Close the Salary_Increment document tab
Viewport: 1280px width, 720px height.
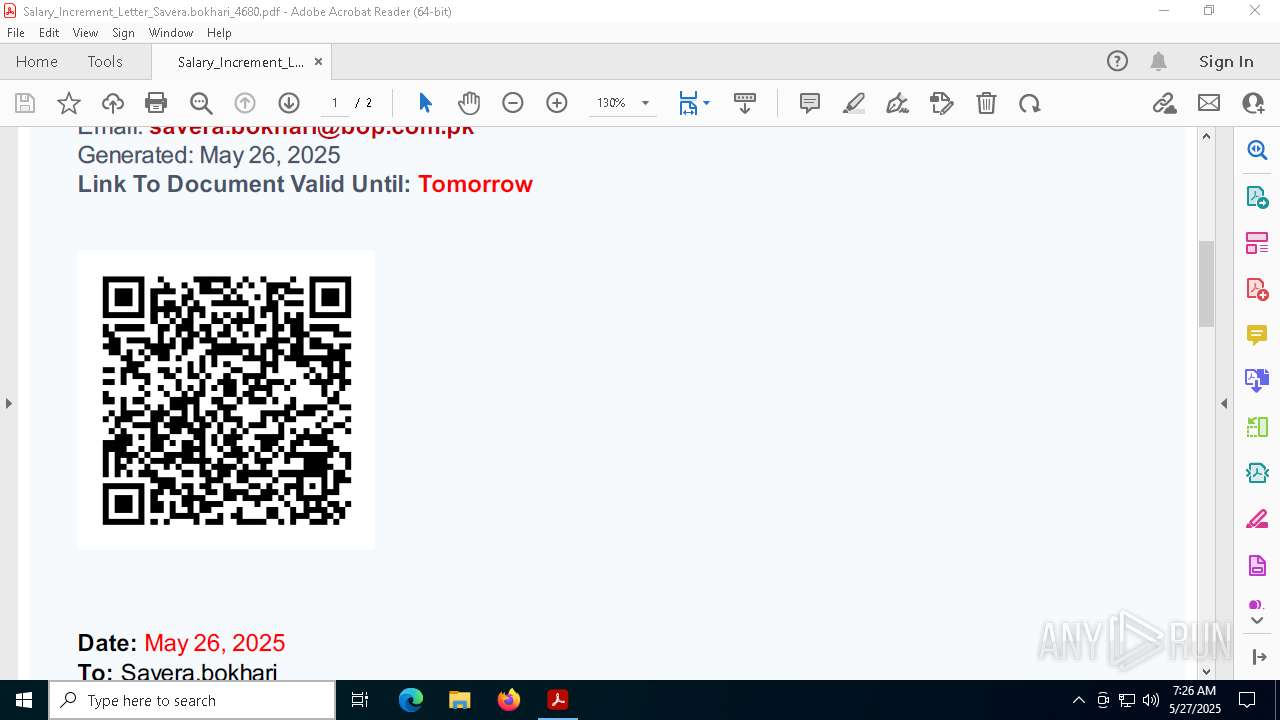point(318,61)
